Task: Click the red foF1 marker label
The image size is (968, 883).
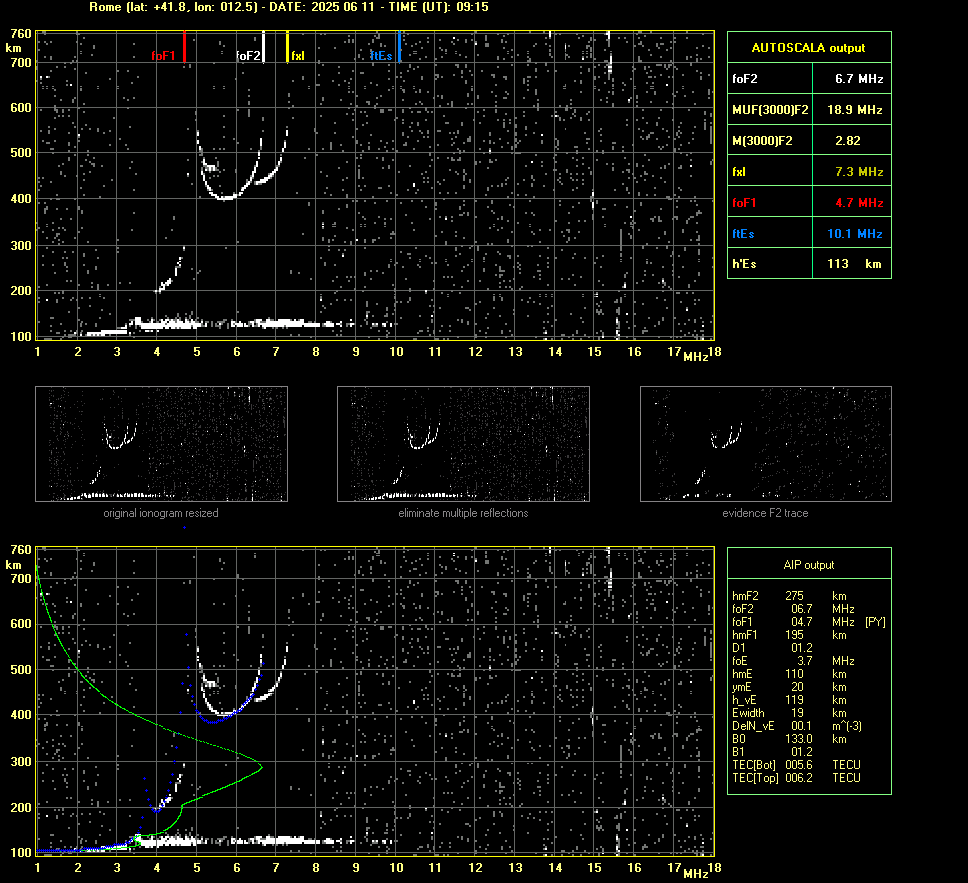Action: 163,56
